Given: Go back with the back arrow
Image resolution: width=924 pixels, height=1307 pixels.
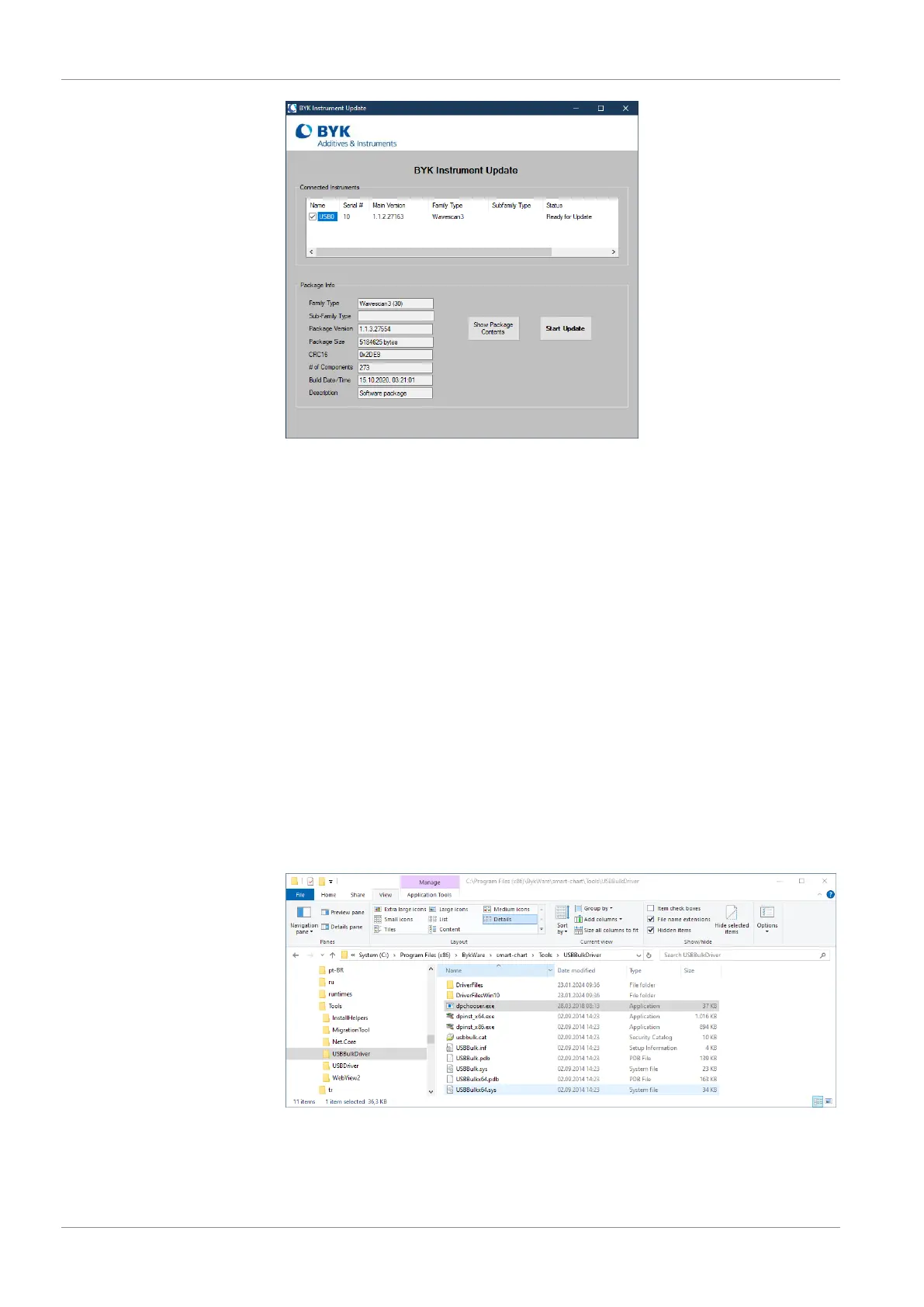Looking at the screenshot, I should click(x=296, y=956).
